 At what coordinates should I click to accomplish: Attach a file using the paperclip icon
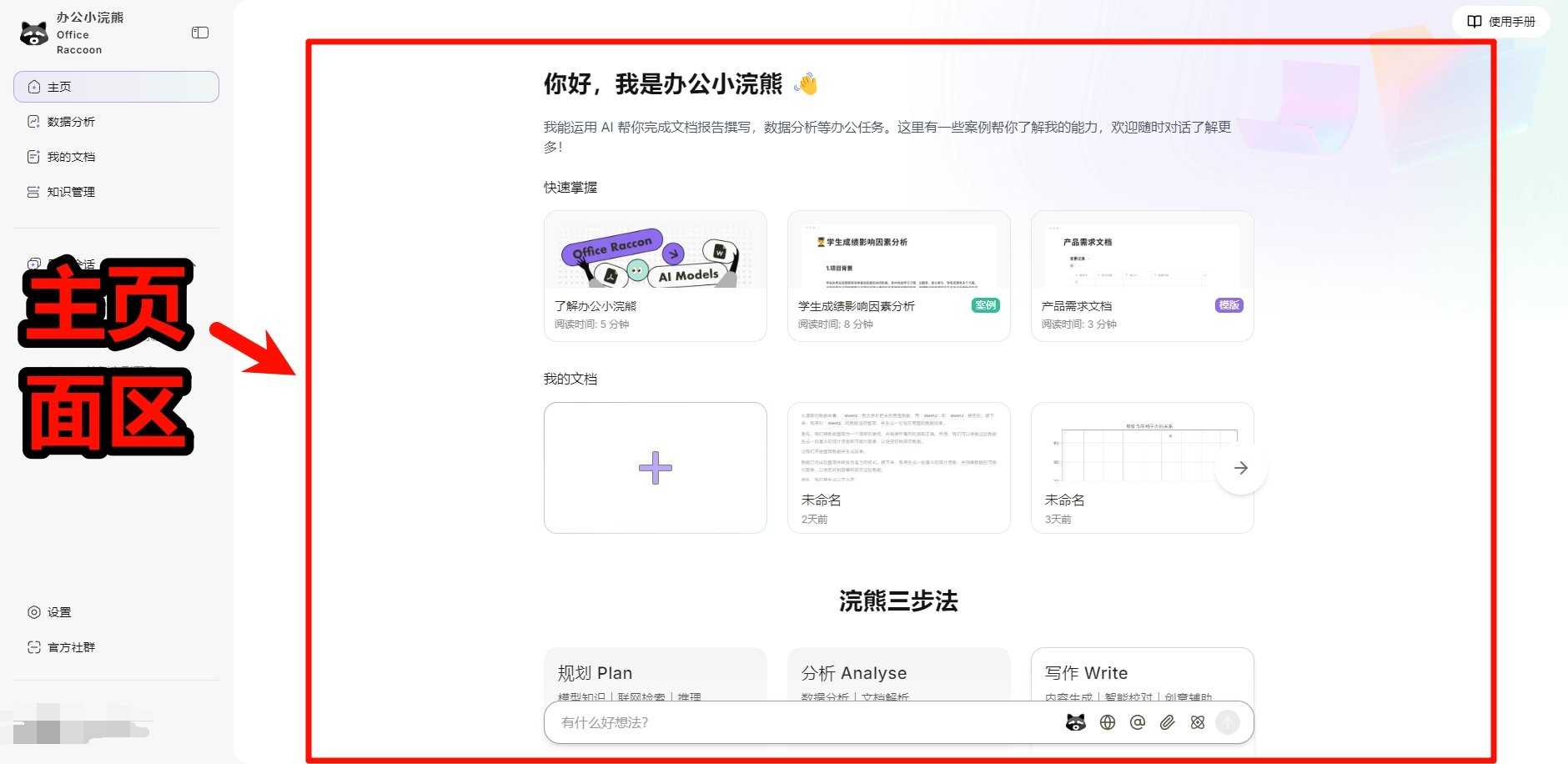[1168, 722]
